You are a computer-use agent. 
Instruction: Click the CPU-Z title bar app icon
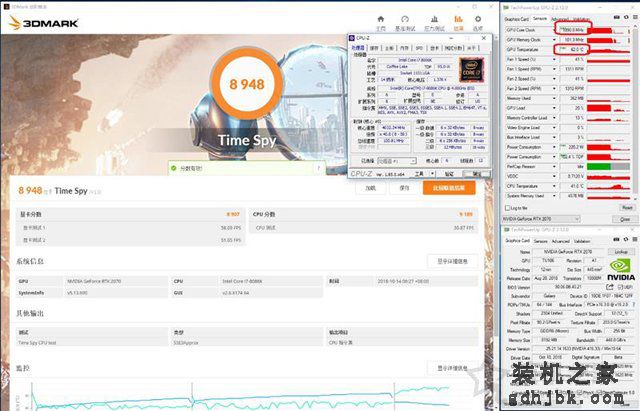click(352, 38)
